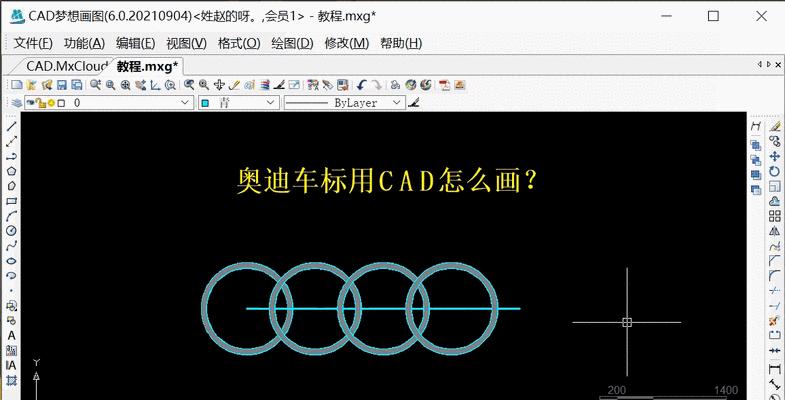
Task: Open the color '青' dropdown
Action: click(x=271, y=103)
